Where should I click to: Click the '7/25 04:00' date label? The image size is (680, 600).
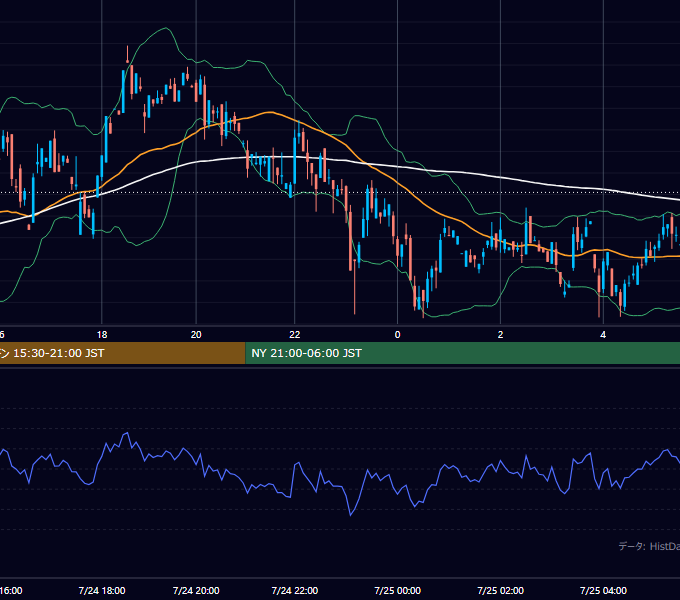tap(603, 590)
